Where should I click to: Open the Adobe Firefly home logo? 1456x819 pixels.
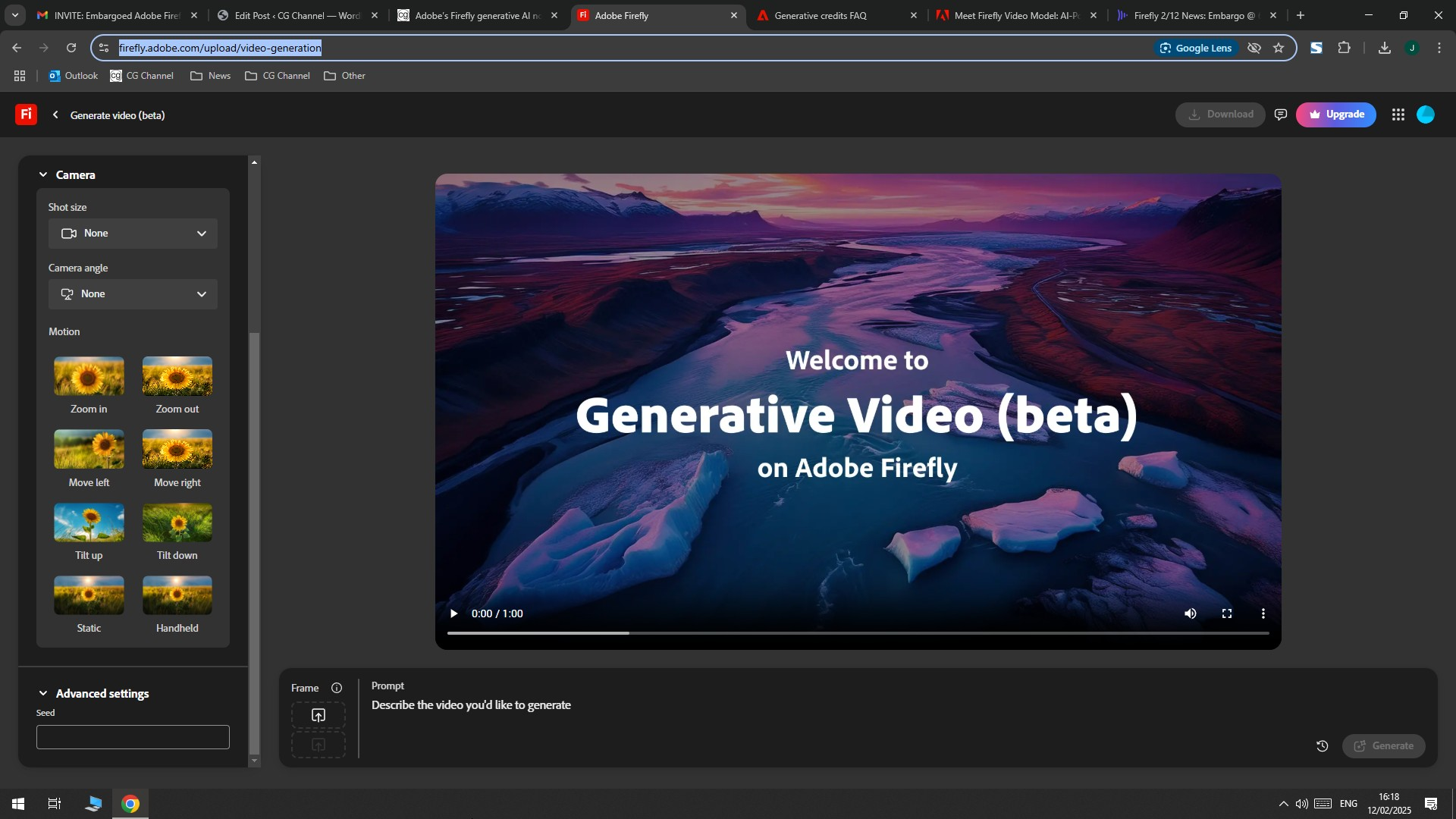tap(26, 115)
